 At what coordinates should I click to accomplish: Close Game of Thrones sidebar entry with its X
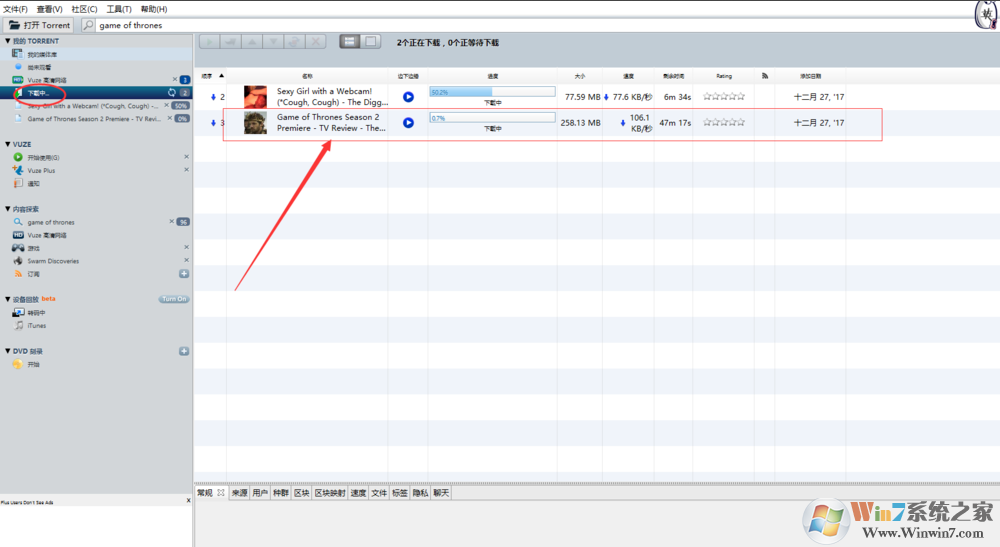pos(170,118)
